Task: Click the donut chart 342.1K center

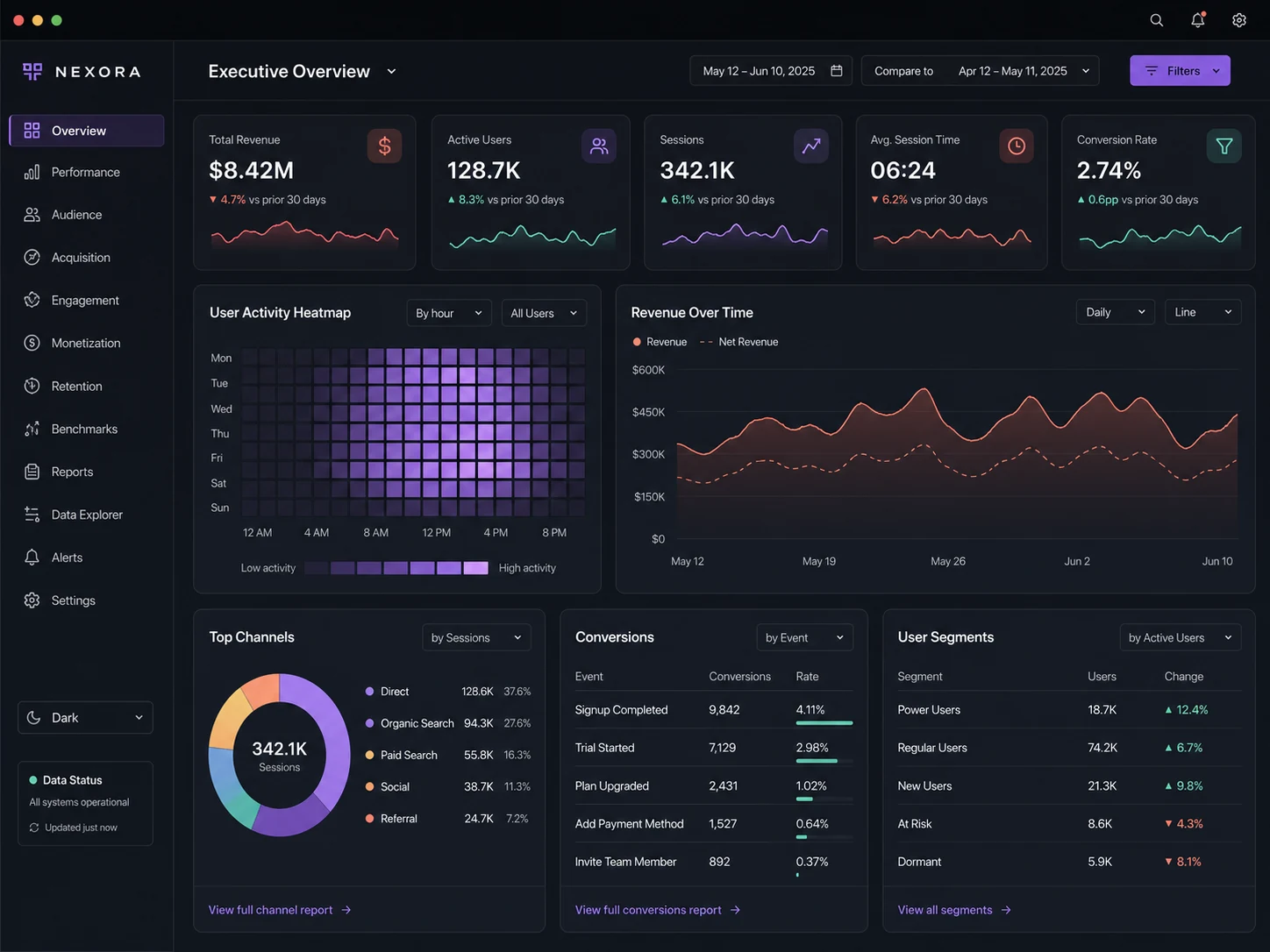Action: pos(280,756)
